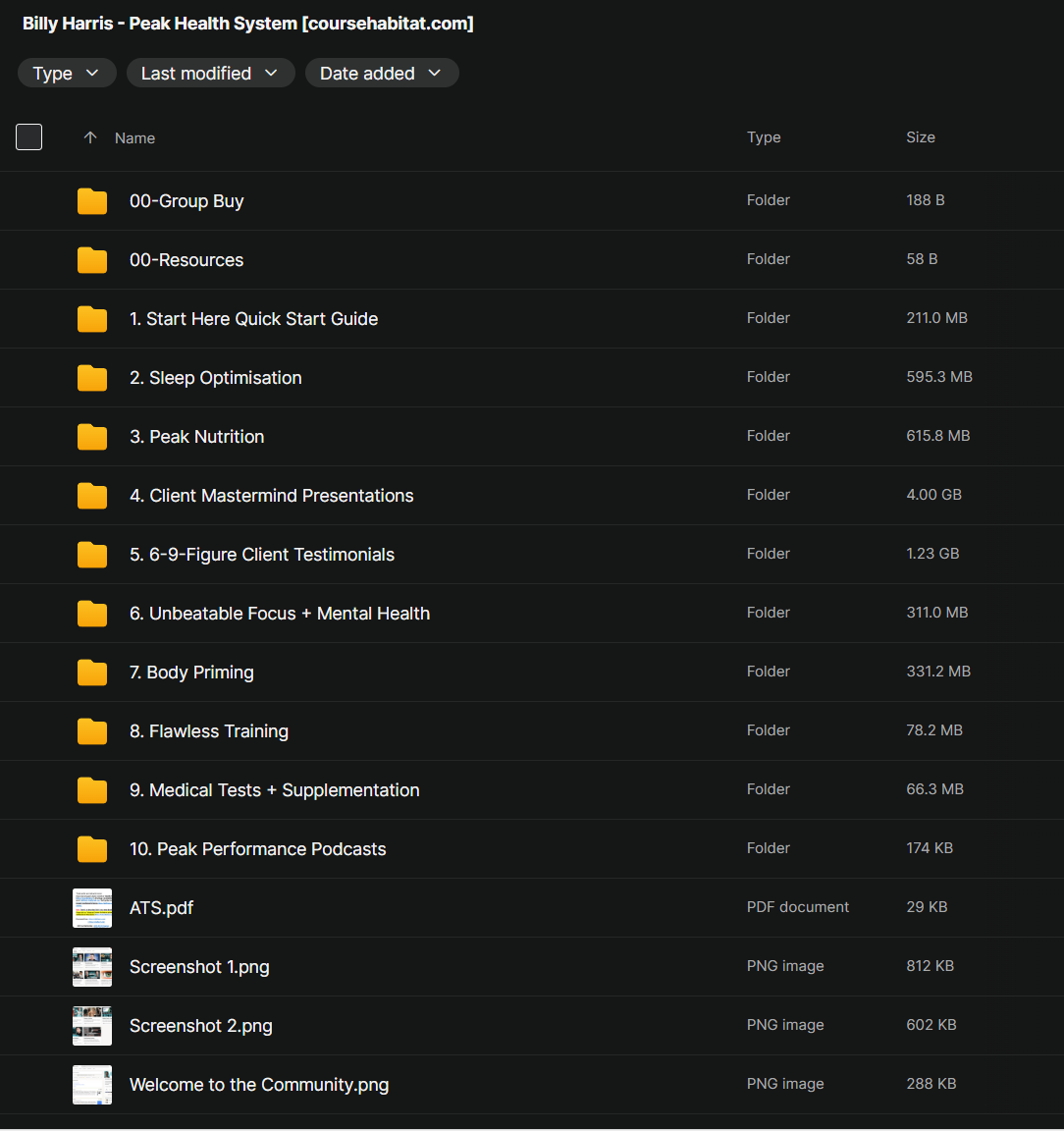Click the ATS.pdf thumbnail preview
Screen dimensions: 1064x1131
click(x=92, y=908)
